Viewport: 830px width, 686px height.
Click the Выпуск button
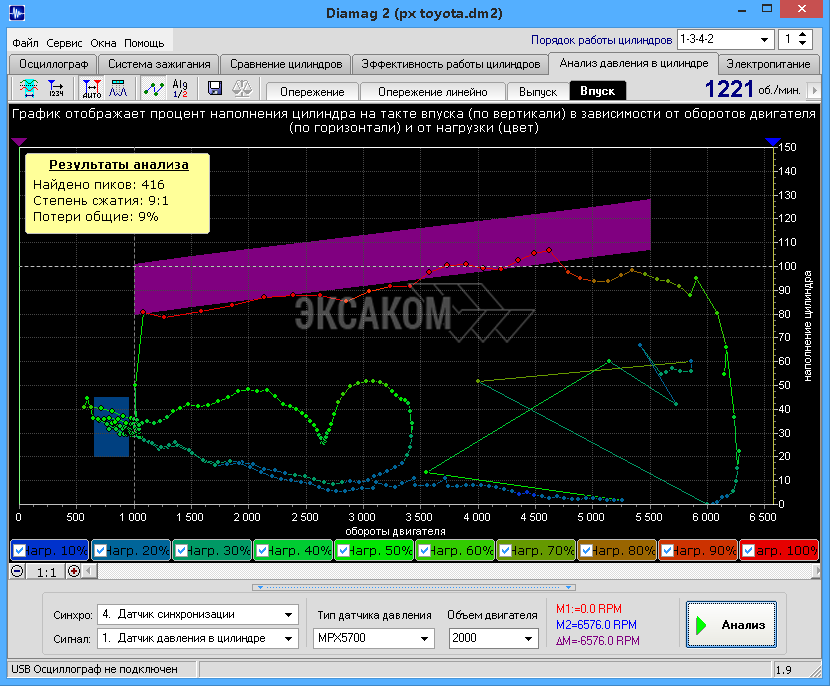coord(537,91)
